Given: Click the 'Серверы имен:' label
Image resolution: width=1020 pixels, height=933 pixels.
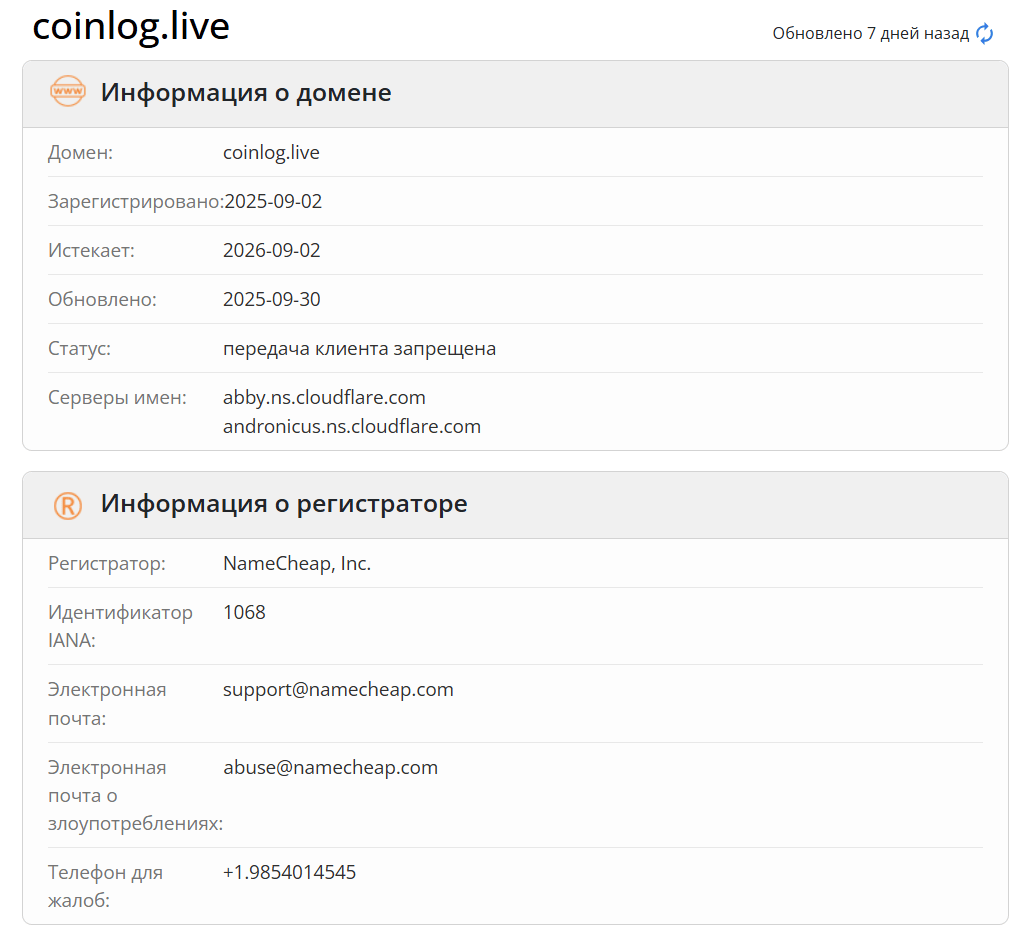Looking at the screenshot, I should [x=117, y=397].
